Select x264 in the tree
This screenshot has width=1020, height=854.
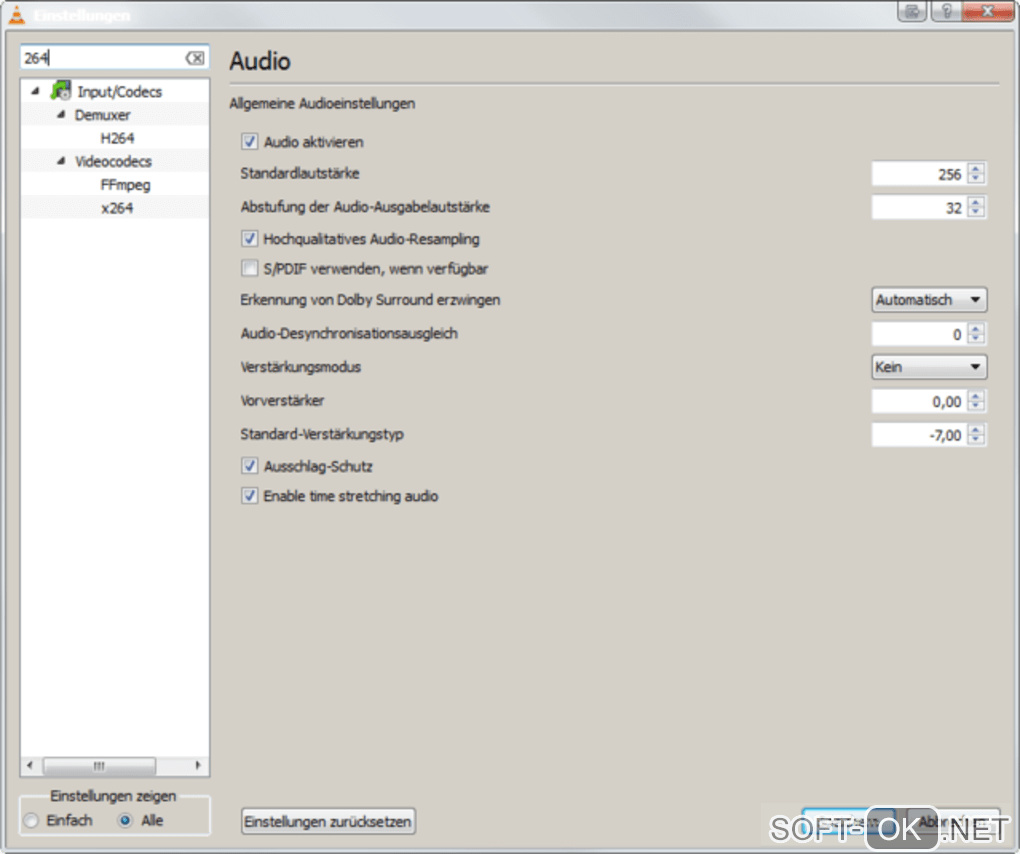[x=117, y=208]
